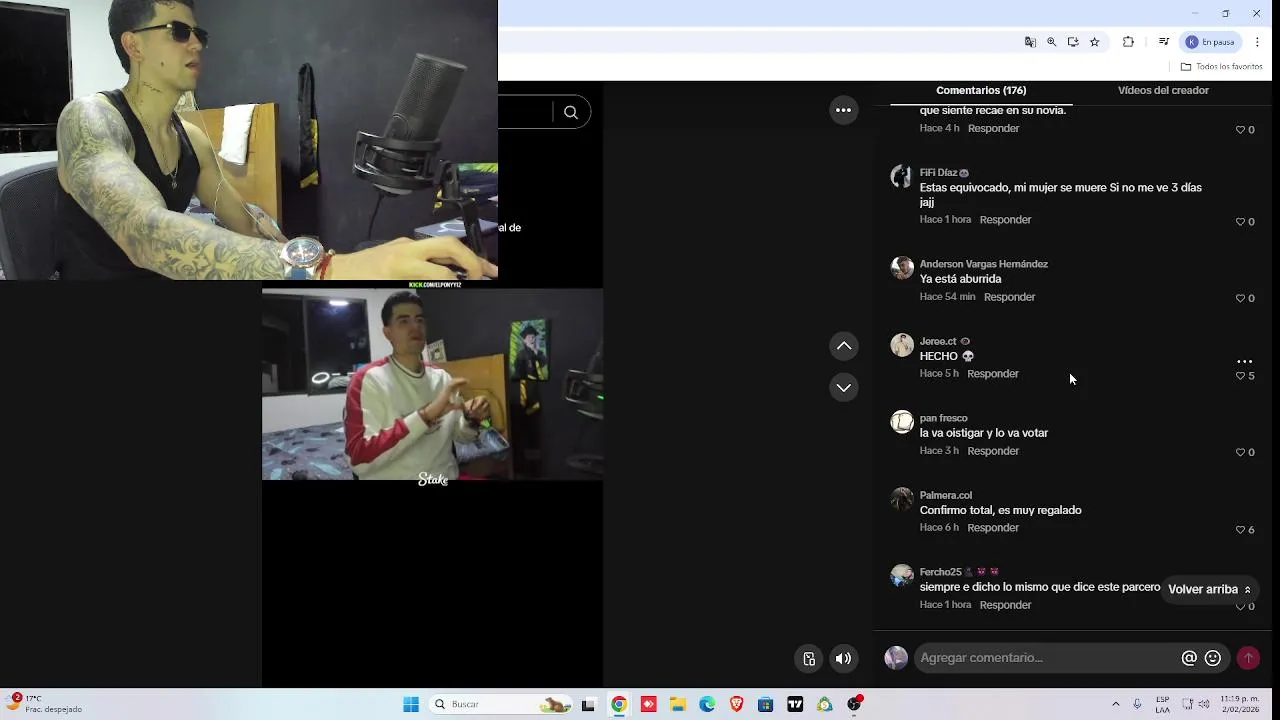Bookmark this page with the star icon
The width and height of the screenshot is (1280, 720).
1095,42
